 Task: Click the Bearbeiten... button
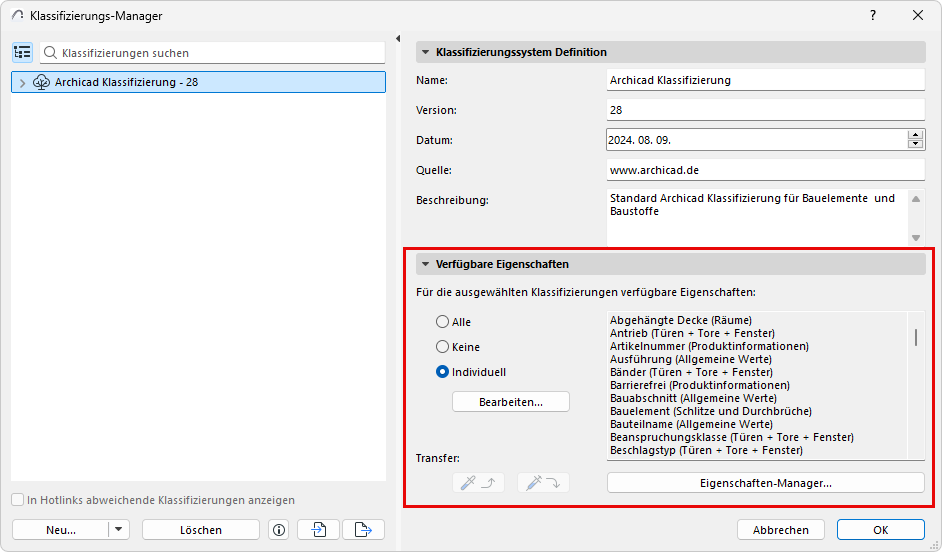click(511, 402)
